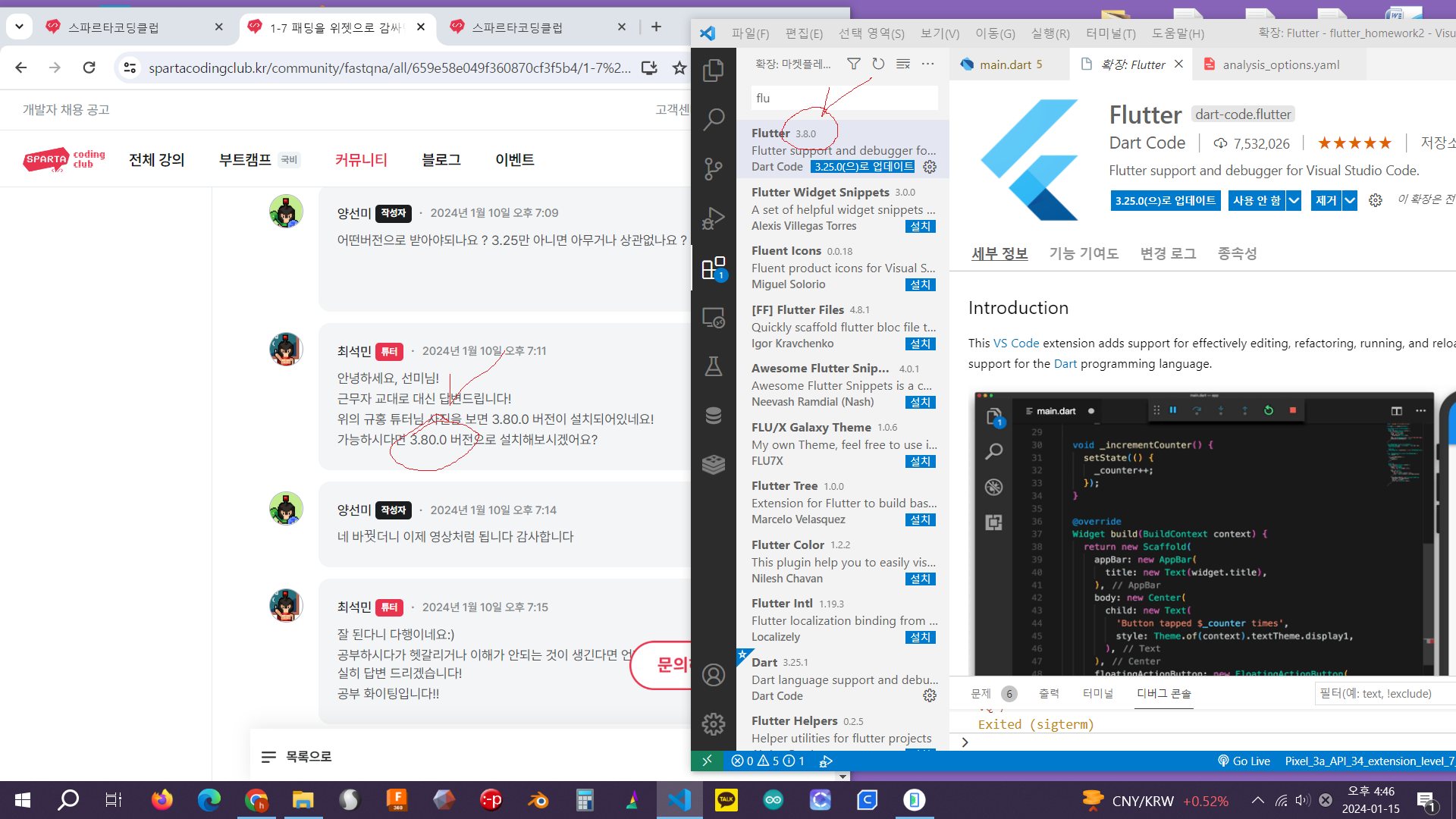Expand the debug console prompt chevron
Viewport: 1456px width, 819px height.
tap(965, 742)
